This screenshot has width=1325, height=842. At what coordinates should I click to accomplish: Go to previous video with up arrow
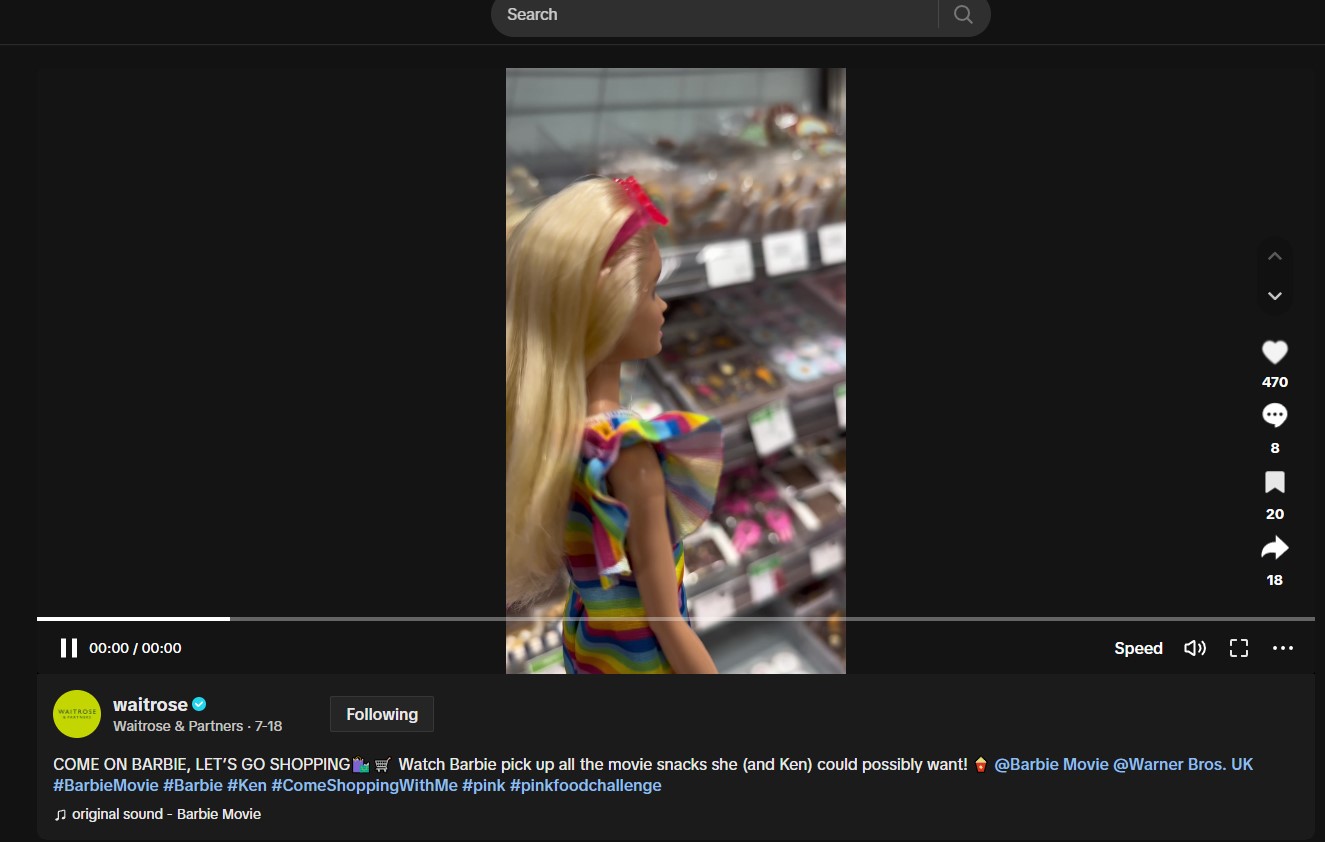pos(1275,256)
